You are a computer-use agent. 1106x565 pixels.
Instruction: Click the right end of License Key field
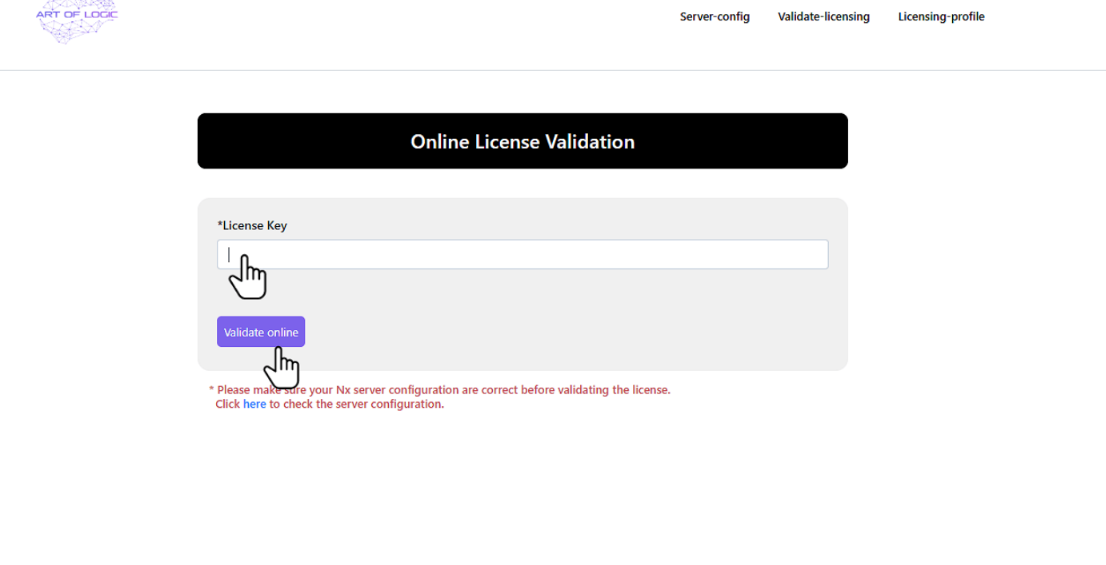click(x=815, y=254)
